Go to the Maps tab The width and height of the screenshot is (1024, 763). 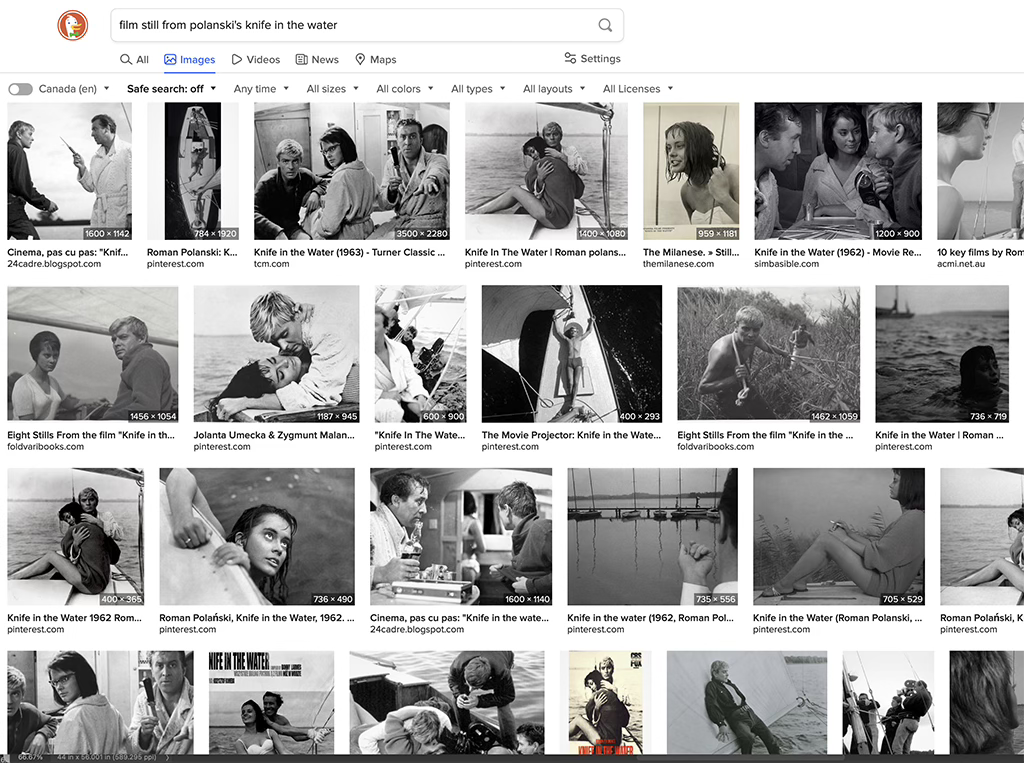tap(376, 59)
